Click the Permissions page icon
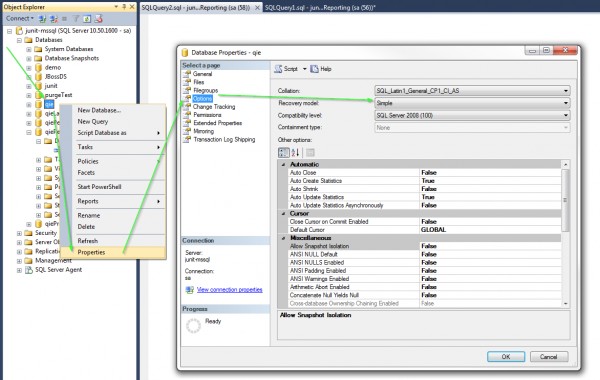 [187, 115]
